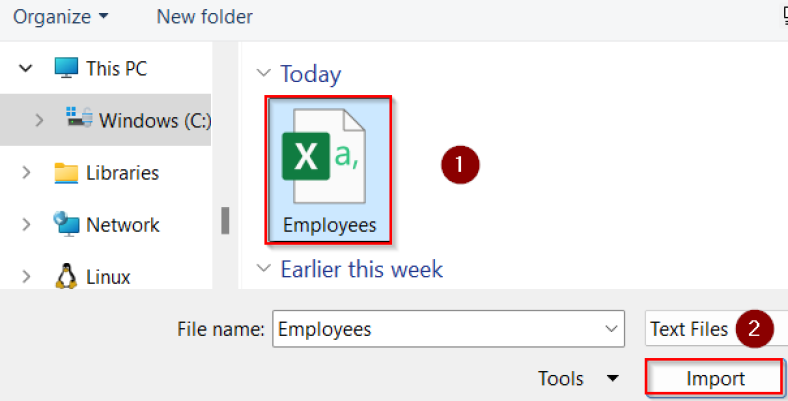
Task: Select the Employees CSV file icon
Action: [x=328, y=160]
